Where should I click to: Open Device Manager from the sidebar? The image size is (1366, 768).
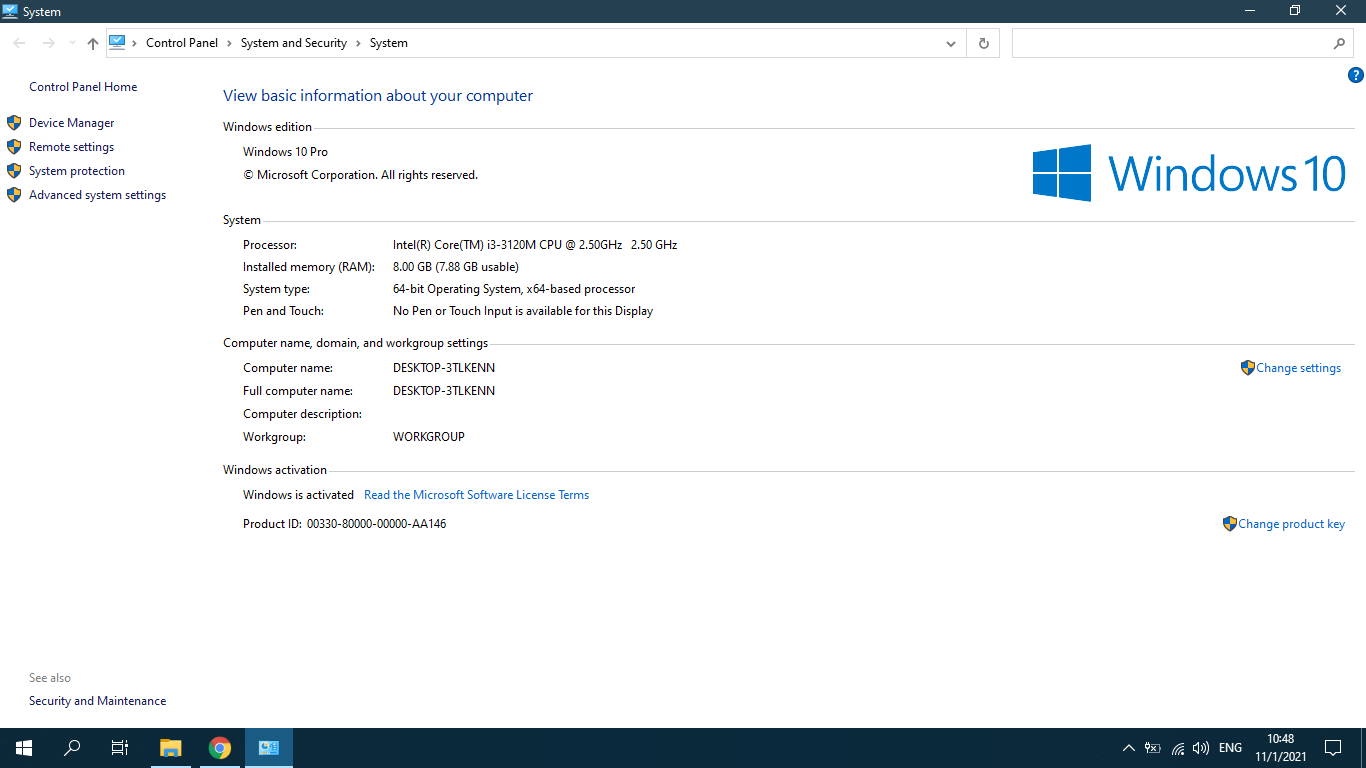(72, 123)
